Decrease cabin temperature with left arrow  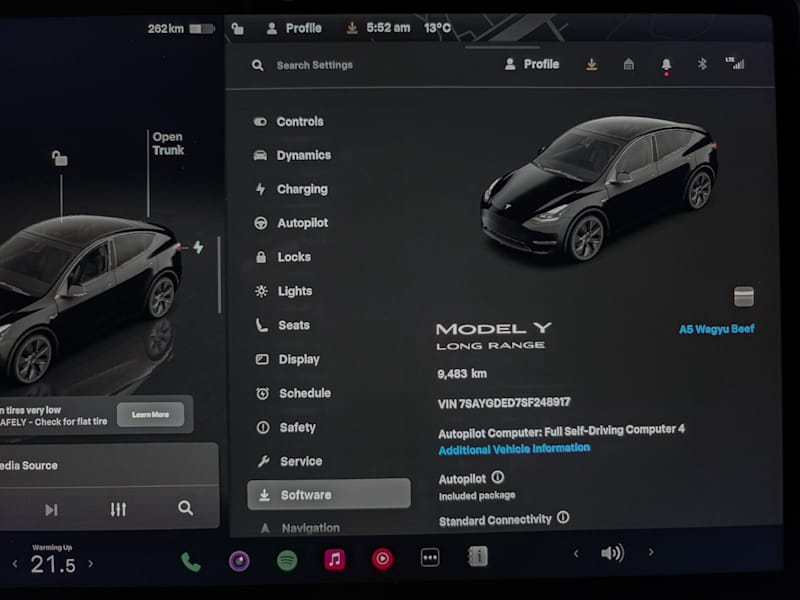point(15,564)
